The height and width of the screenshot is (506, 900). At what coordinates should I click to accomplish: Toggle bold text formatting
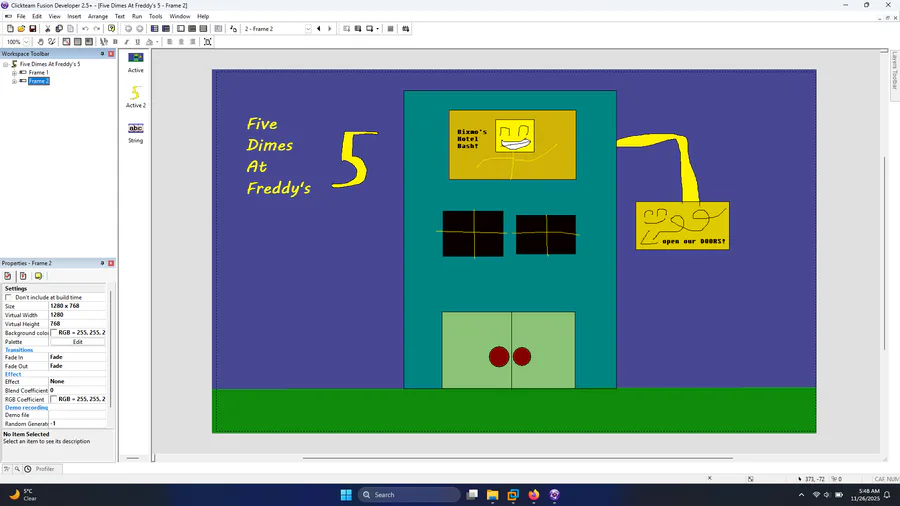115,42
